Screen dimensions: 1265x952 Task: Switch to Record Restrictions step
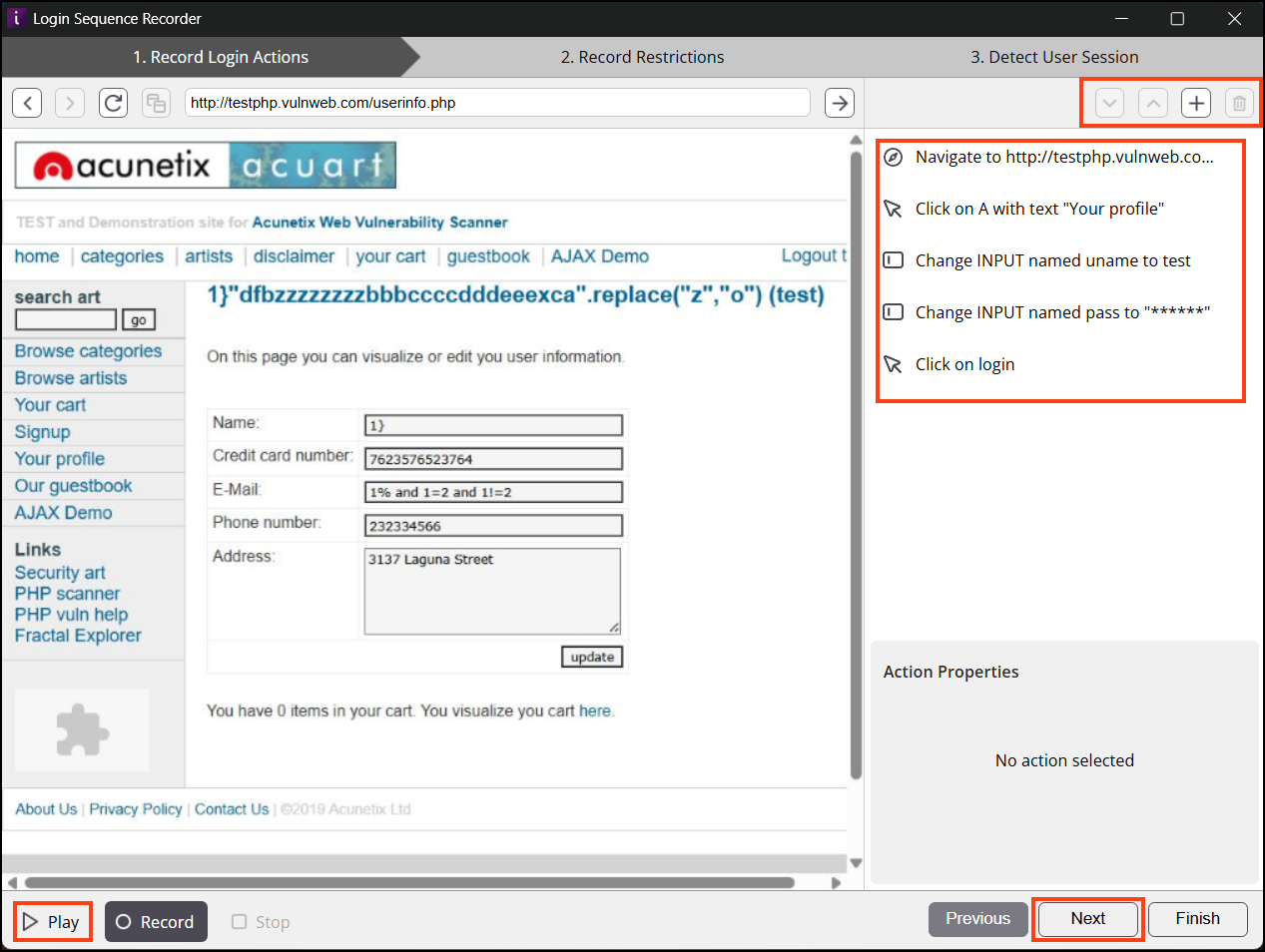[642, 57]
